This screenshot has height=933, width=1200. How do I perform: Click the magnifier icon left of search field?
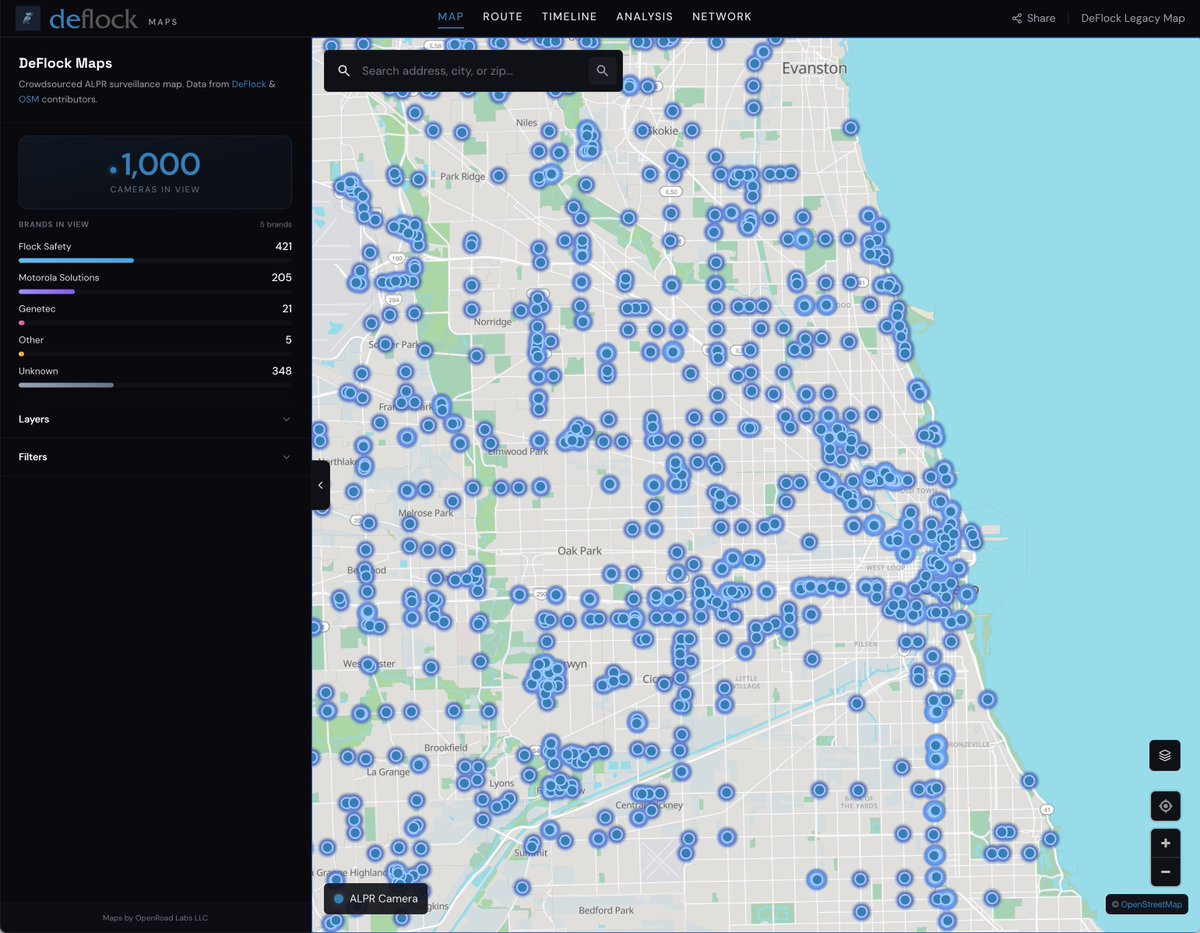tap(344, 71)
